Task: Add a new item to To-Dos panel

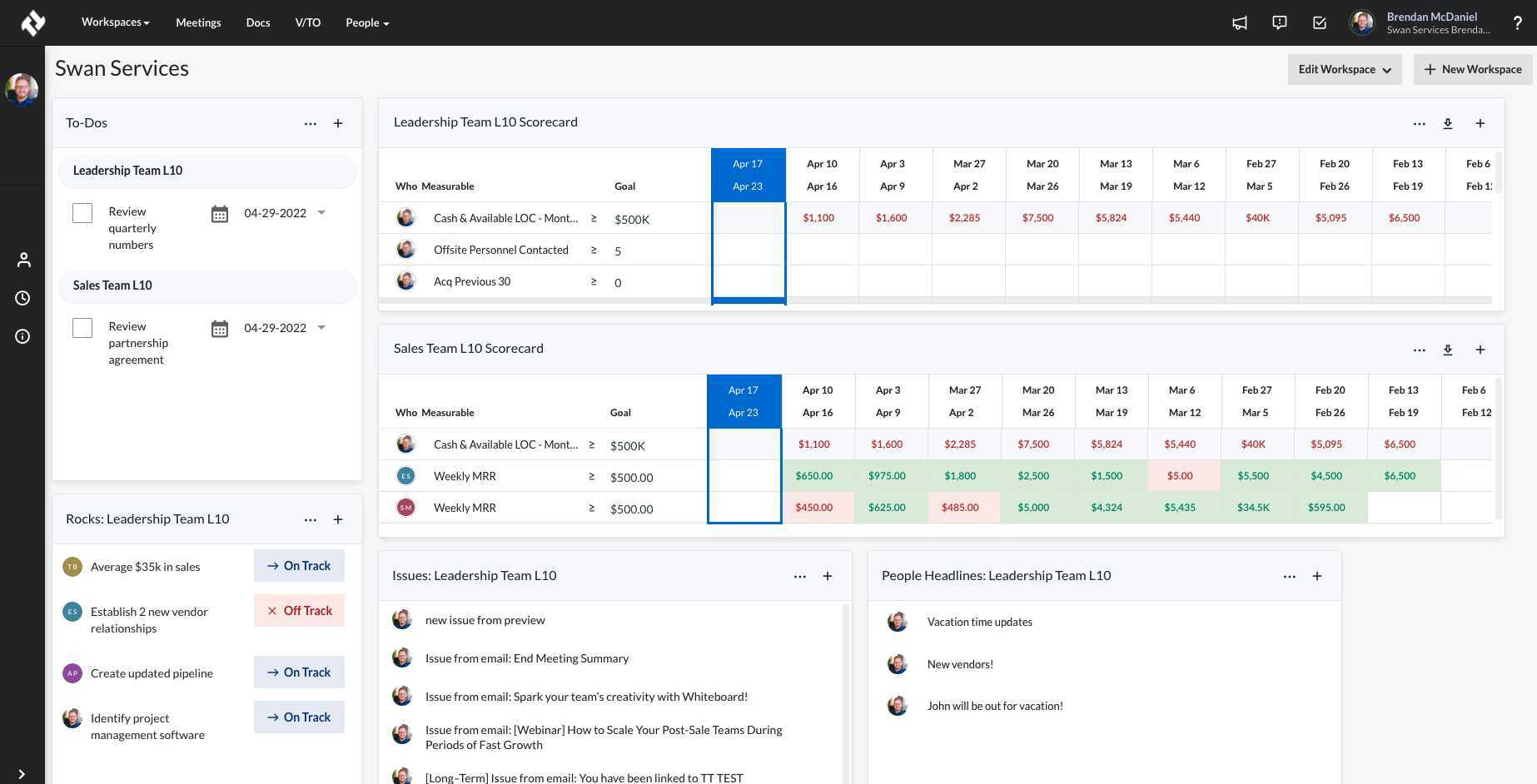Action: point(338,123)
